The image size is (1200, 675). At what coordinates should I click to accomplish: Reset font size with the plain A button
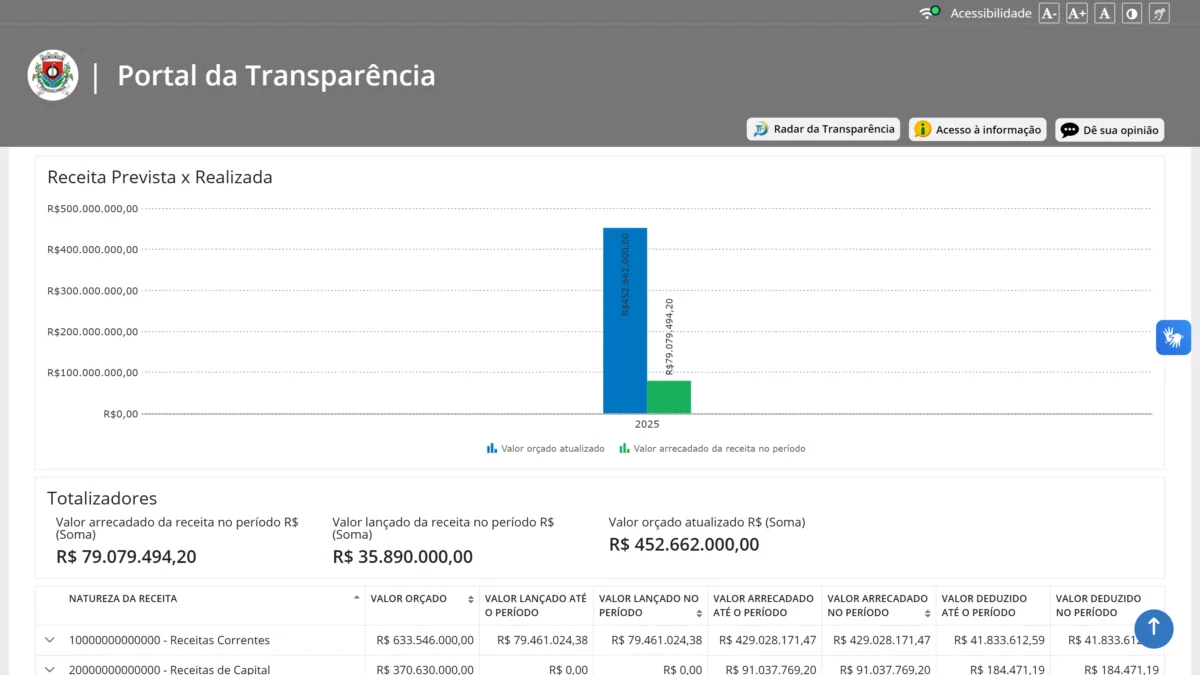point(1105,13)
